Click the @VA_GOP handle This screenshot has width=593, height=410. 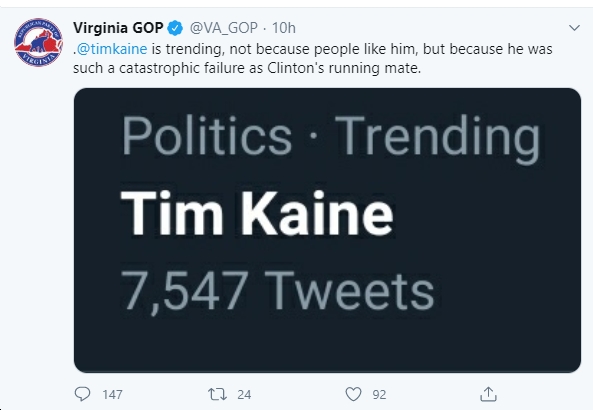(223, 28)
